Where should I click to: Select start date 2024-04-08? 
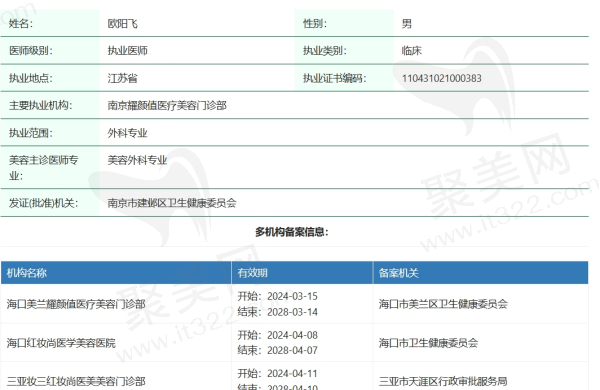point(292,335)
